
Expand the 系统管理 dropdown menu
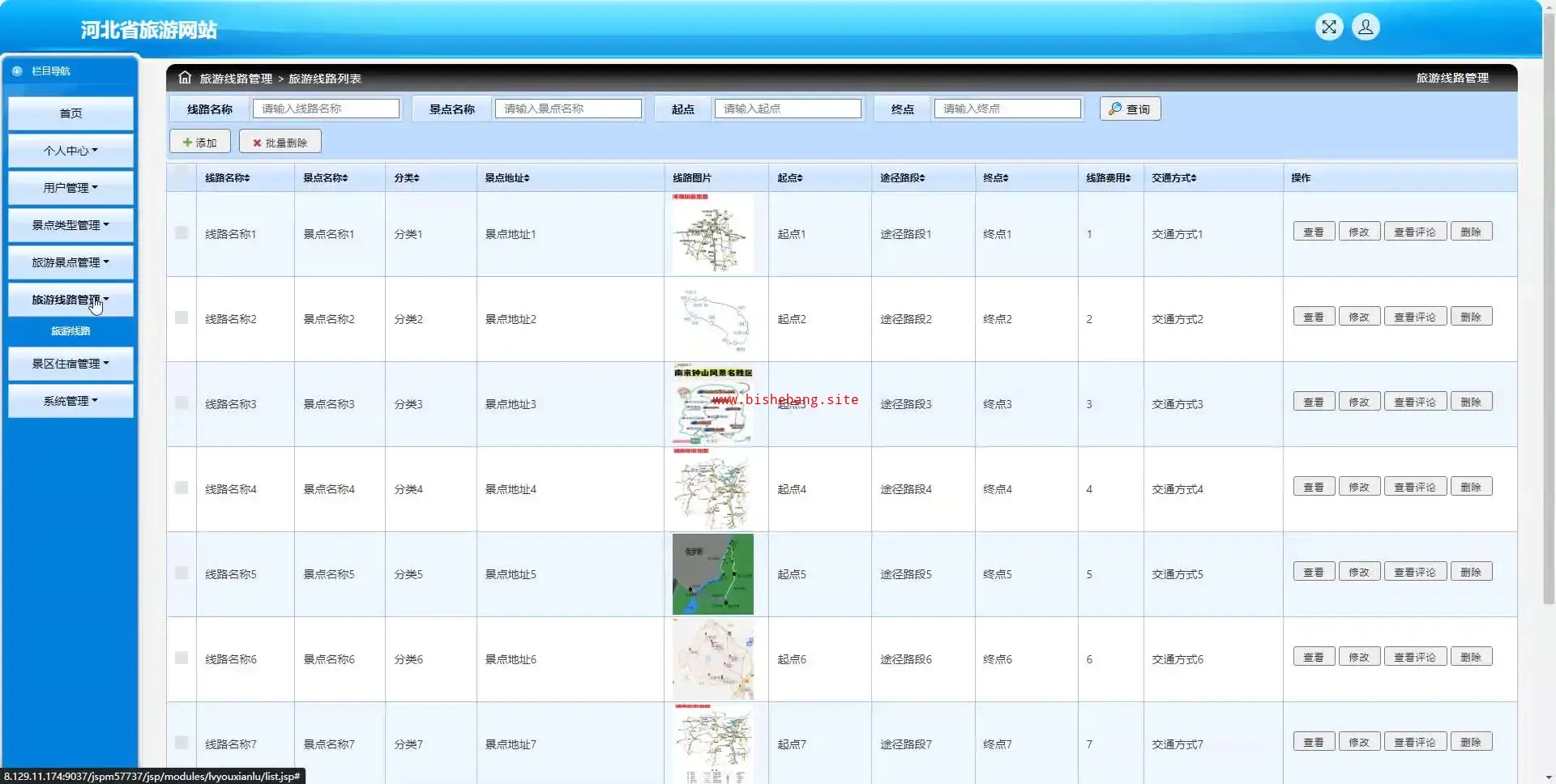[x=71, y=401]
